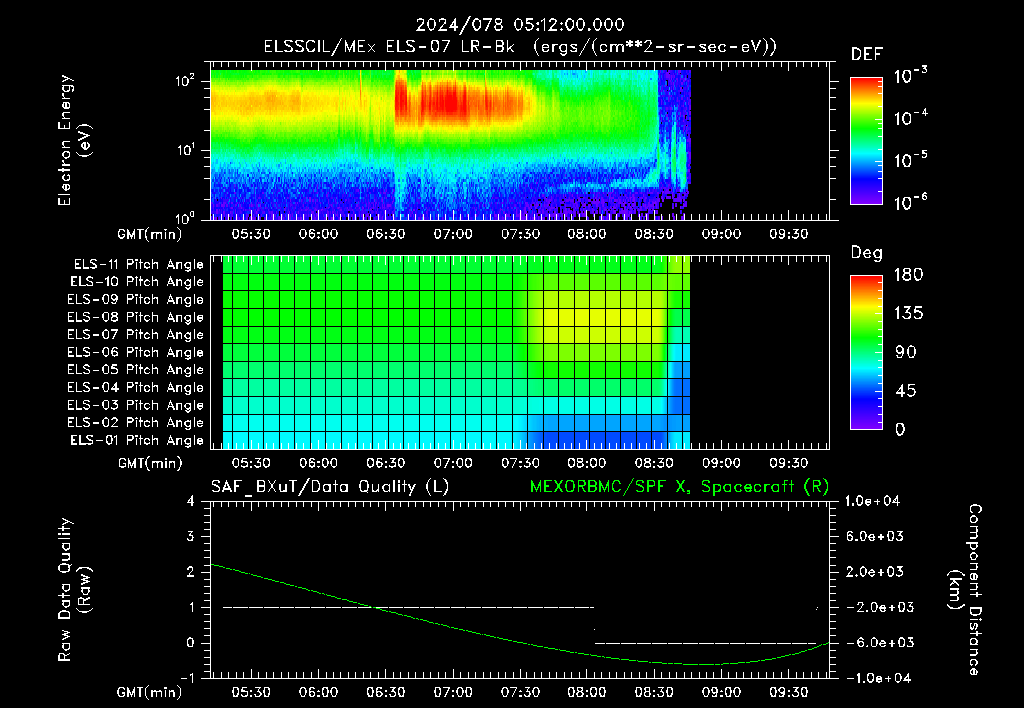Click the ELS-05 Pitch Angle row label

coord(136,370)
